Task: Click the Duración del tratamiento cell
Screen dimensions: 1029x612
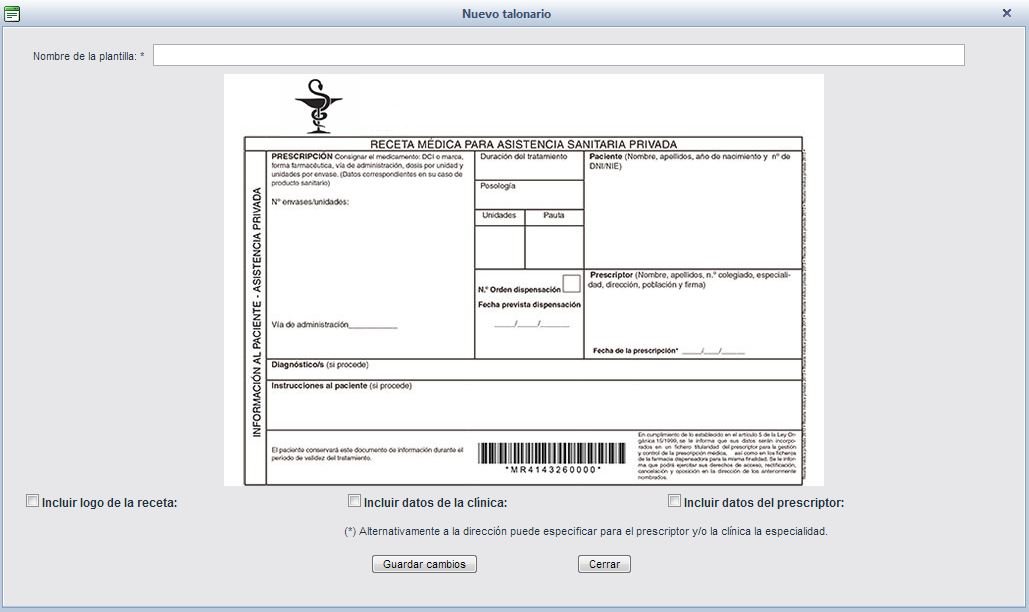Action: pyautogui.click(x=528, y=165)
